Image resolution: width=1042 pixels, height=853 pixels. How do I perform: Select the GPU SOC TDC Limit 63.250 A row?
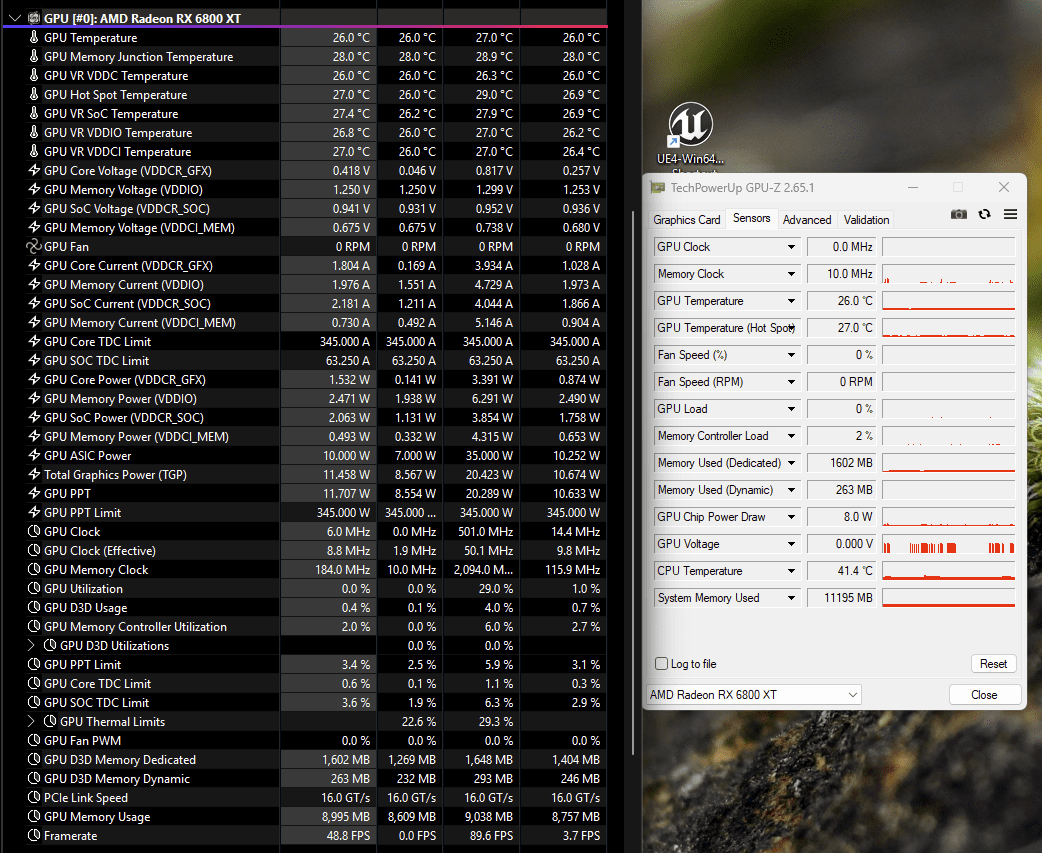[304, 360]
